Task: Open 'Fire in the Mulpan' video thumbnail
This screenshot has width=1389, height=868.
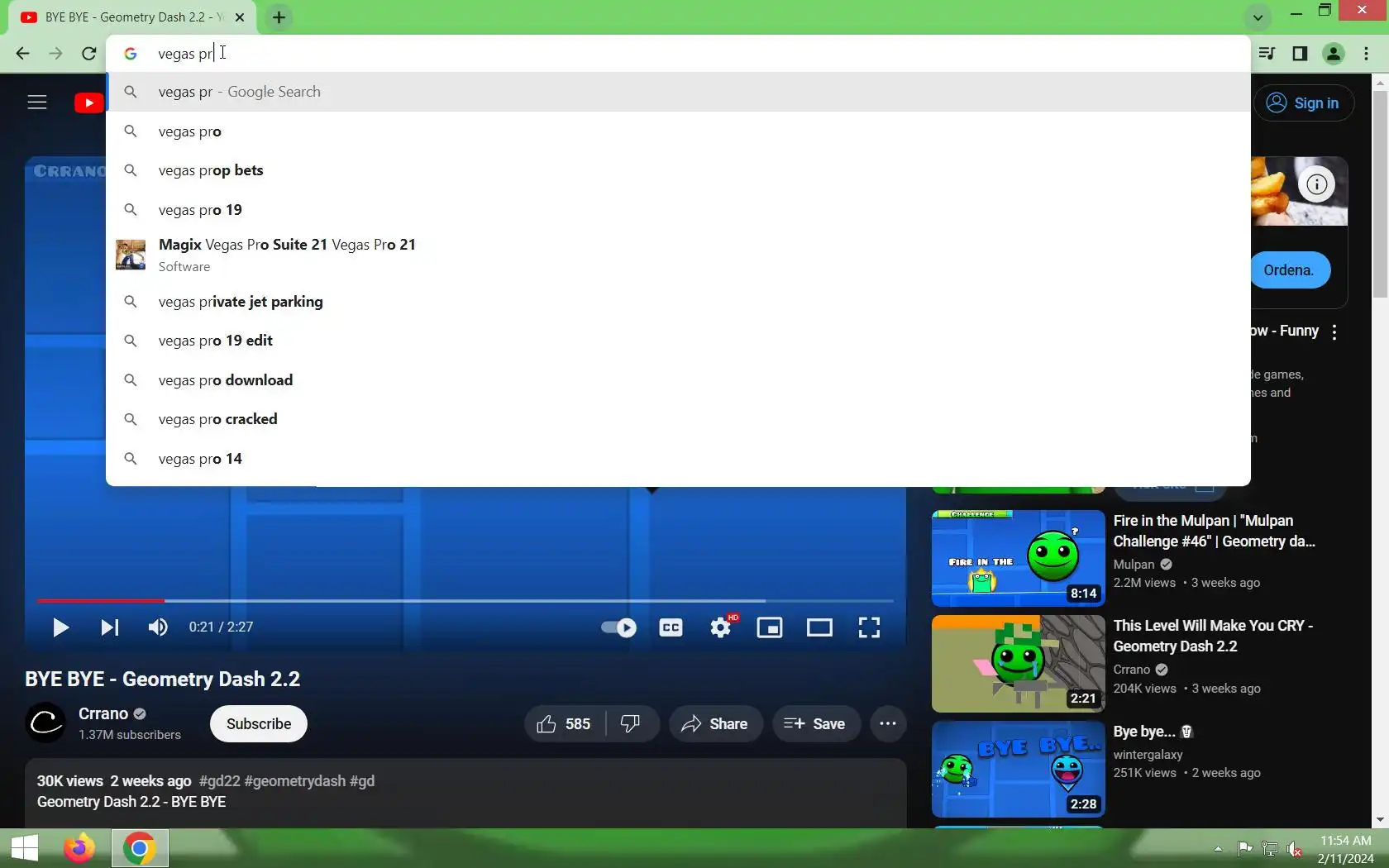Action: pos(1019,558)
